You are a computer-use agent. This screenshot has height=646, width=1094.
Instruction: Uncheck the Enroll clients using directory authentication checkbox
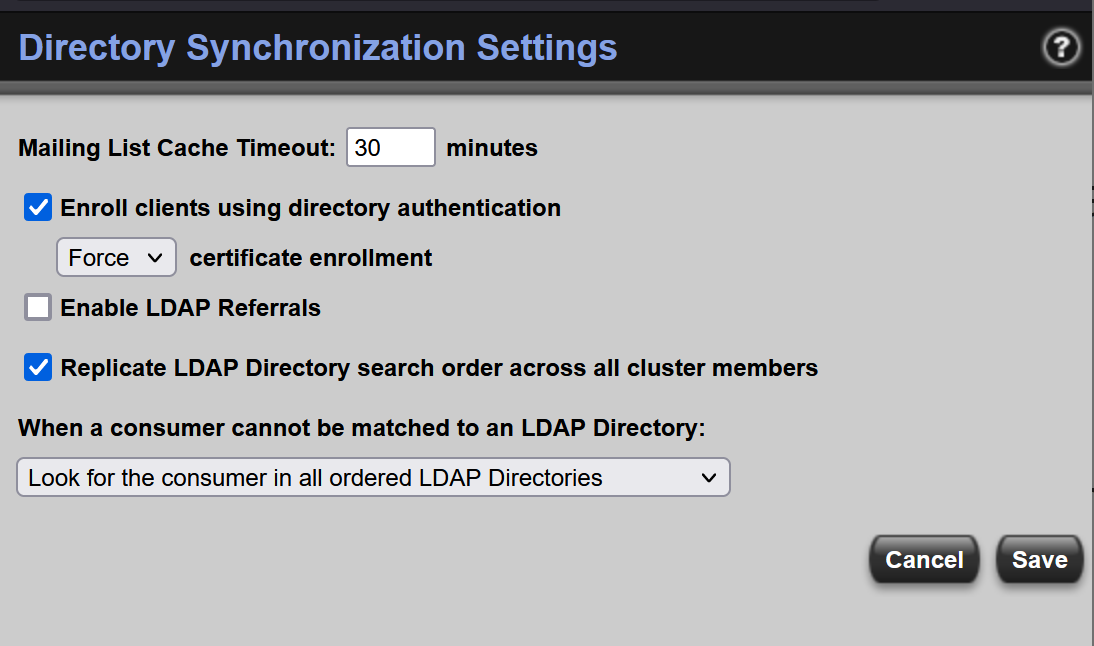[x=38, y=208]
